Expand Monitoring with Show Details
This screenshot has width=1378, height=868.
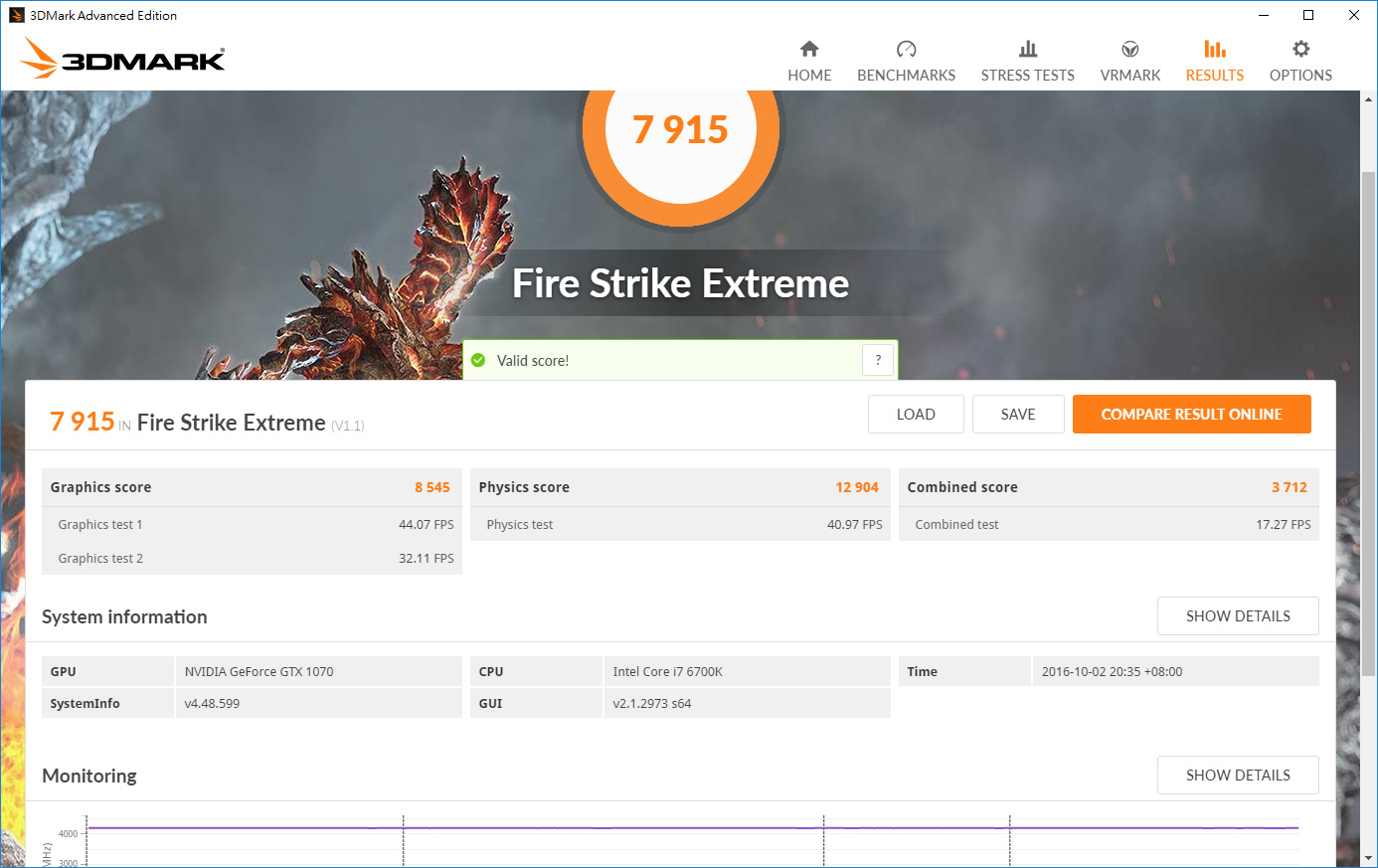coord(1238,776)
